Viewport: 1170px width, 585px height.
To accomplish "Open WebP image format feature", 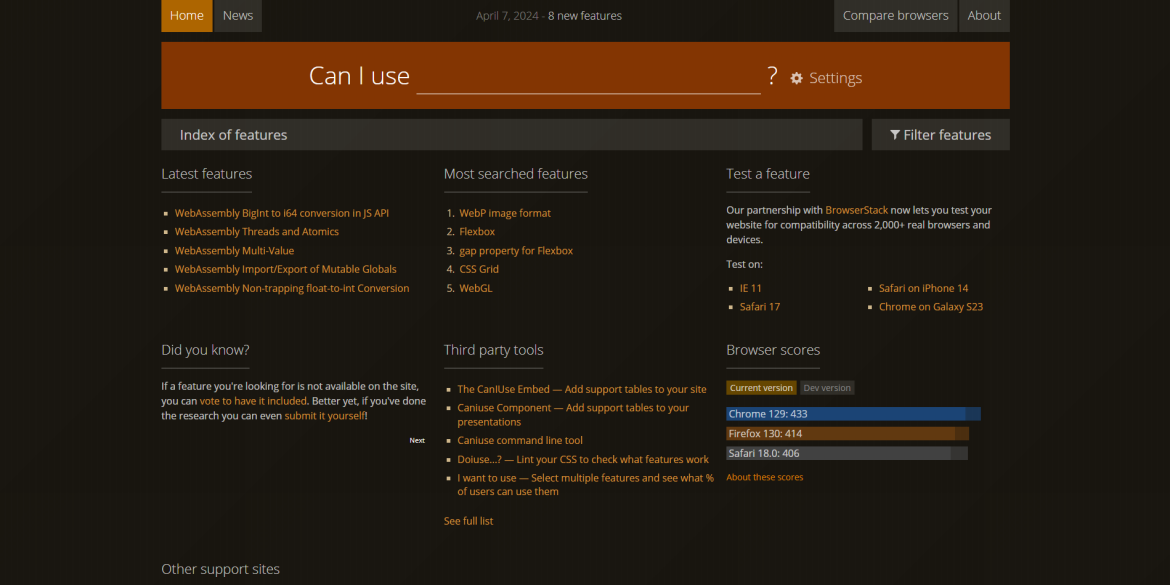I will [x=505, y=213].
